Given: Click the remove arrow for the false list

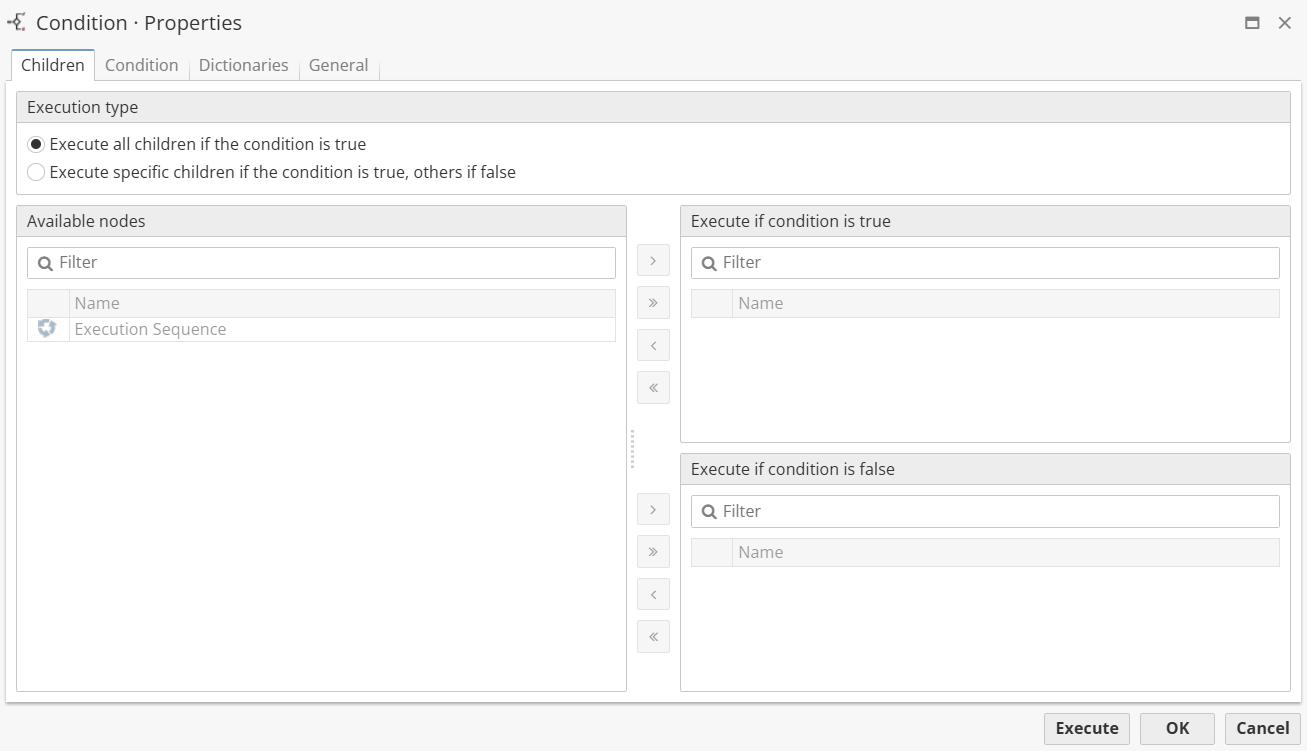Looking at the screenshot, I should click(653, 593).
